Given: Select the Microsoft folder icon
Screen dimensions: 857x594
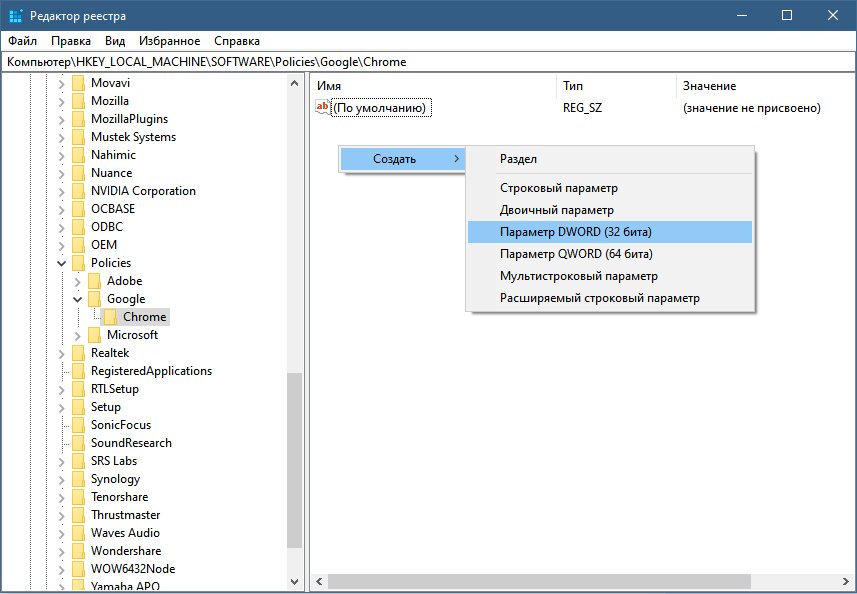Looking at the screenshot, I should click(95, 336).
